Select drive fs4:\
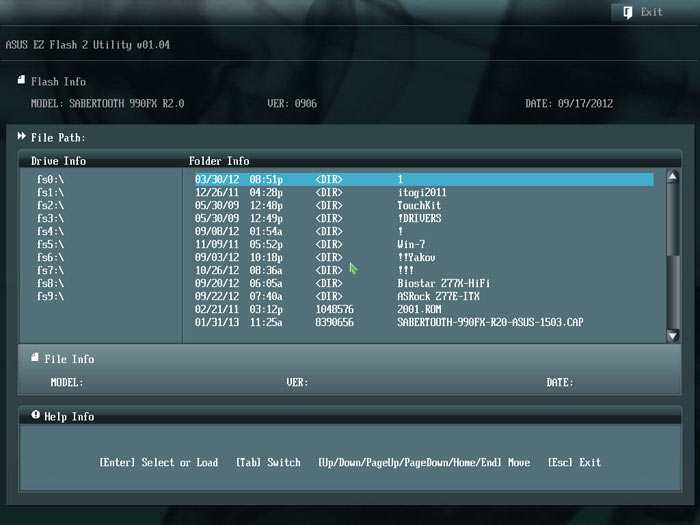Viewport: 700px width, 525px height. (50, 231)
